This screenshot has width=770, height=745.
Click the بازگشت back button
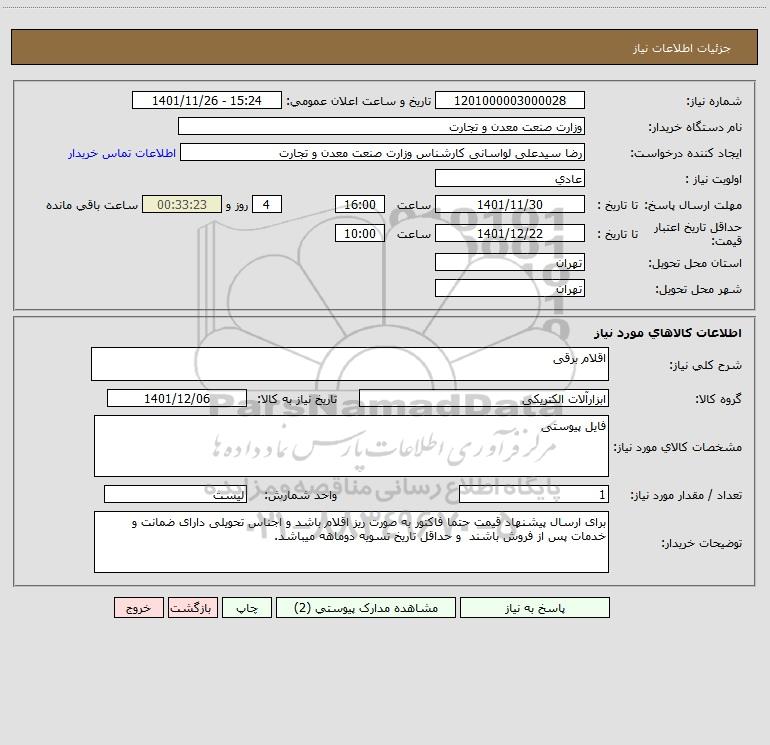192,607
